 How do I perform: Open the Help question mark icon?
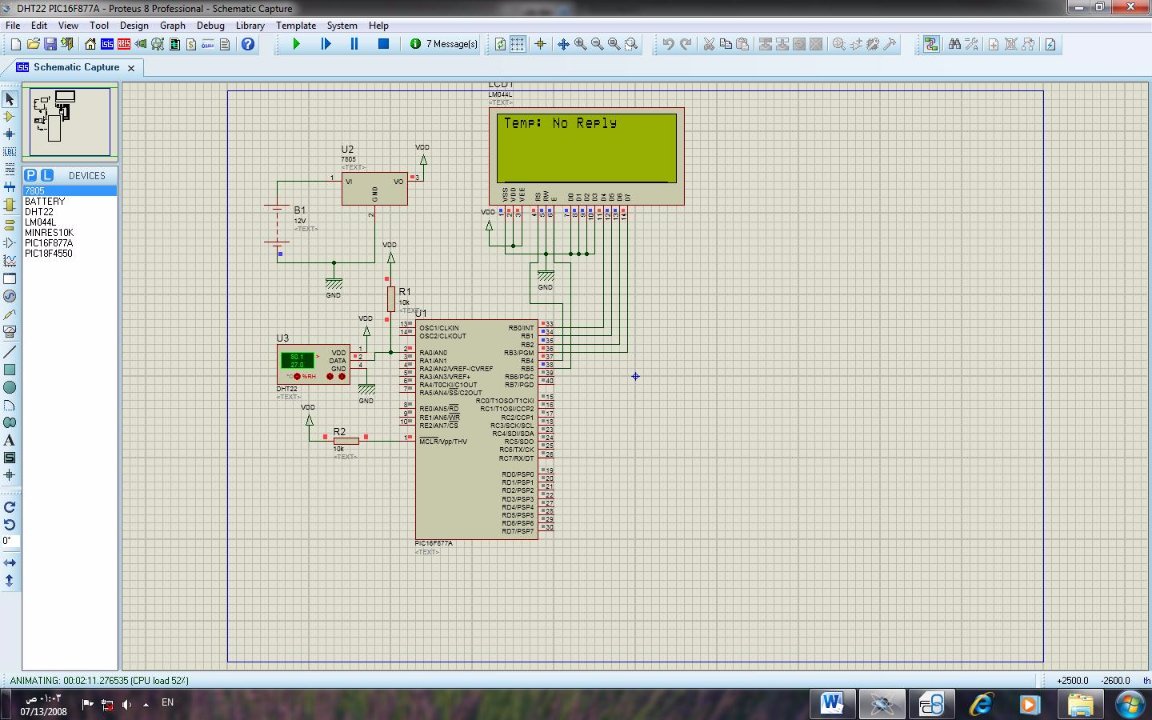click(x=248, y=44)
